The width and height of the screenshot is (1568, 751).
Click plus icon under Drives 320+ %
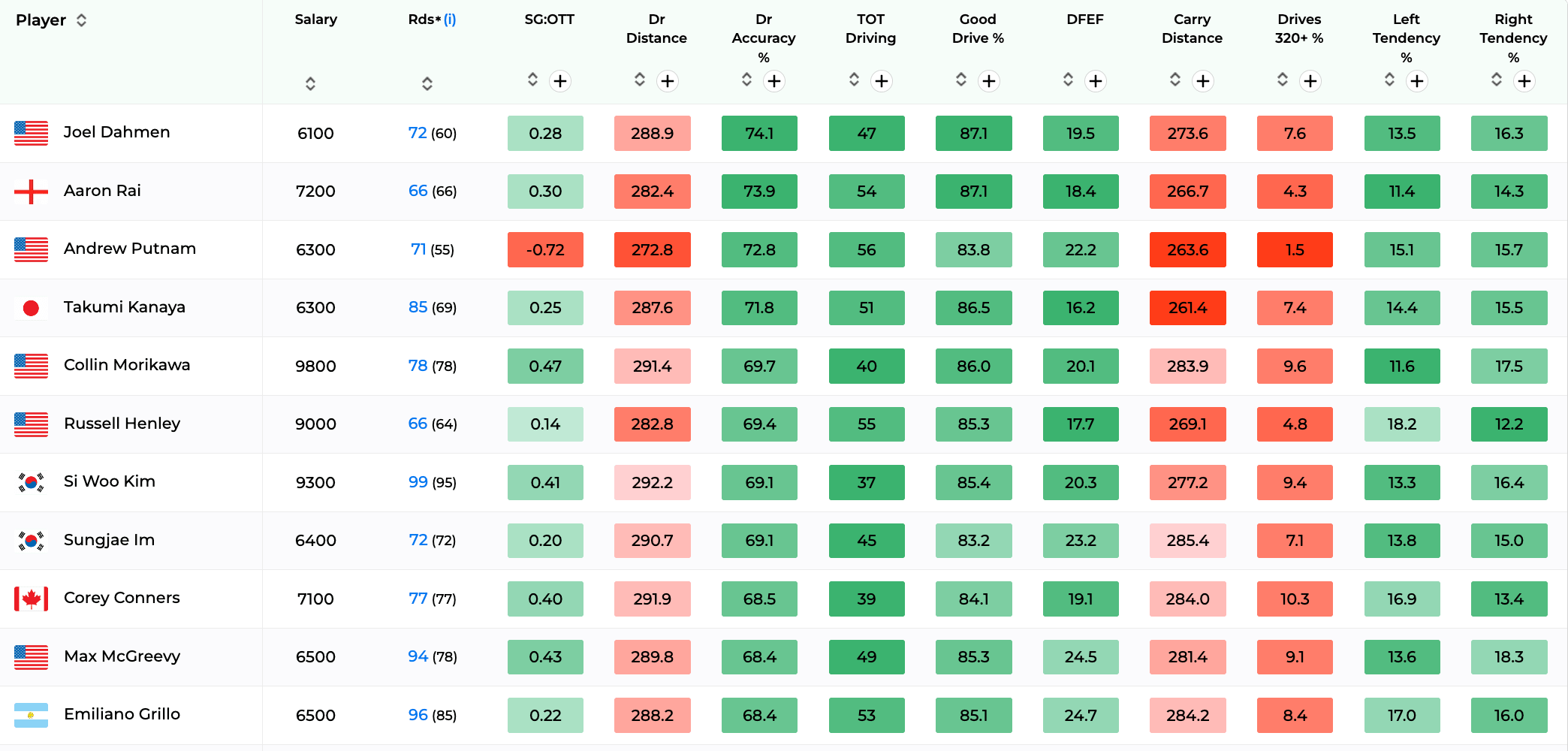1310,81
